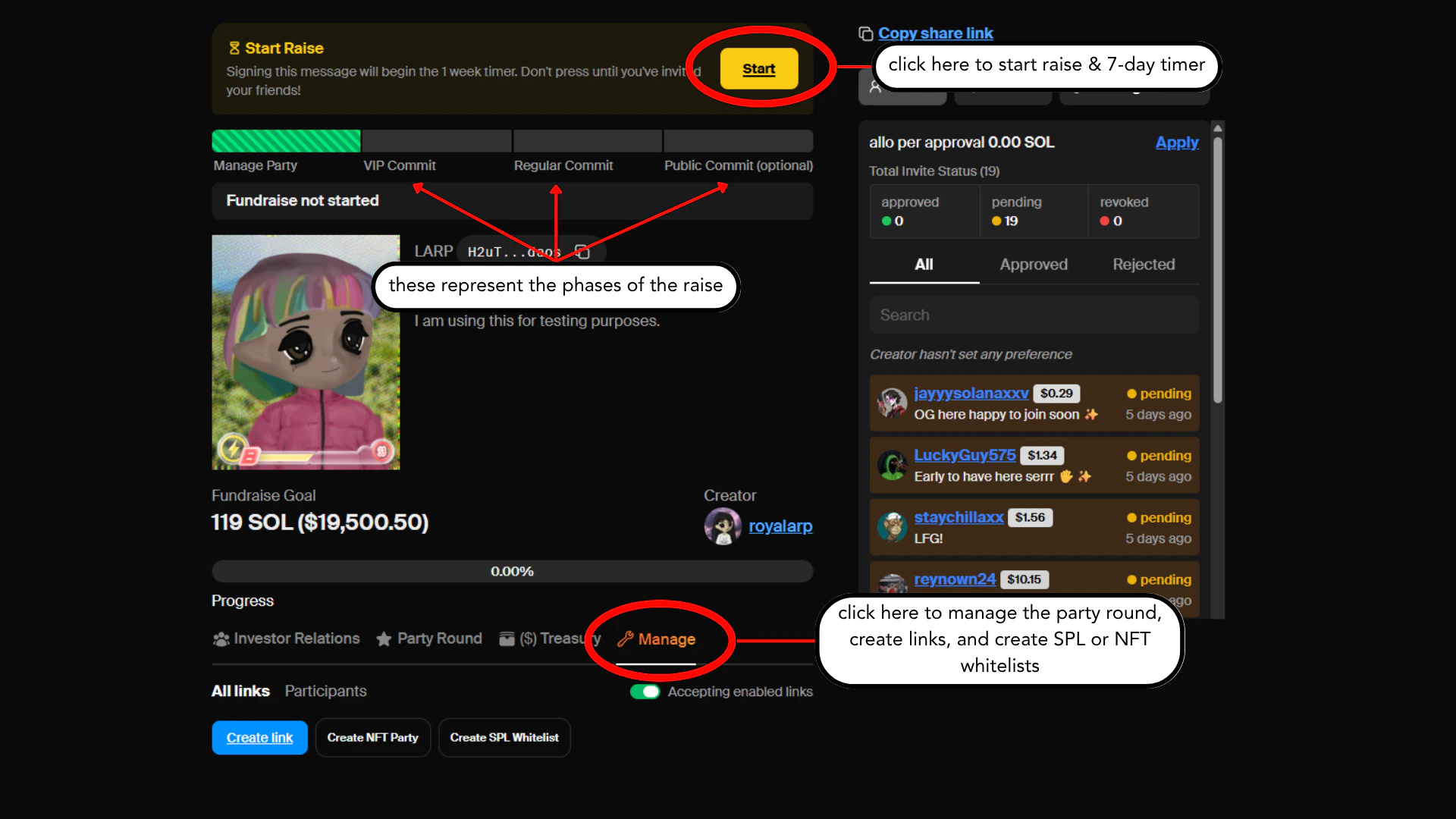Open LuckyGuy575's profile link

coord(965,455)
